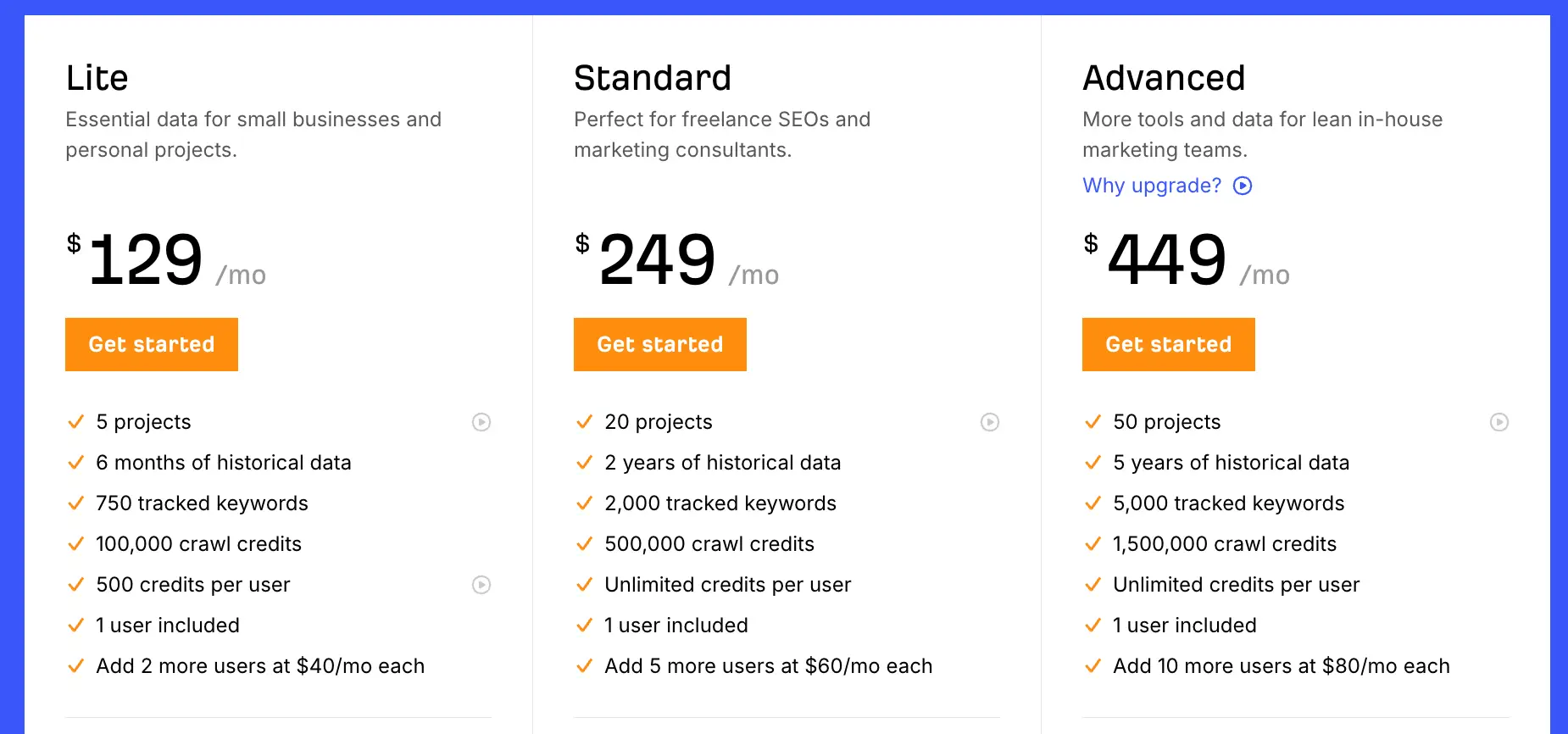Viewport: 1568px width, 734px height.
Task: Click the $249 price in Standard
Action: (x=657, y=259)
